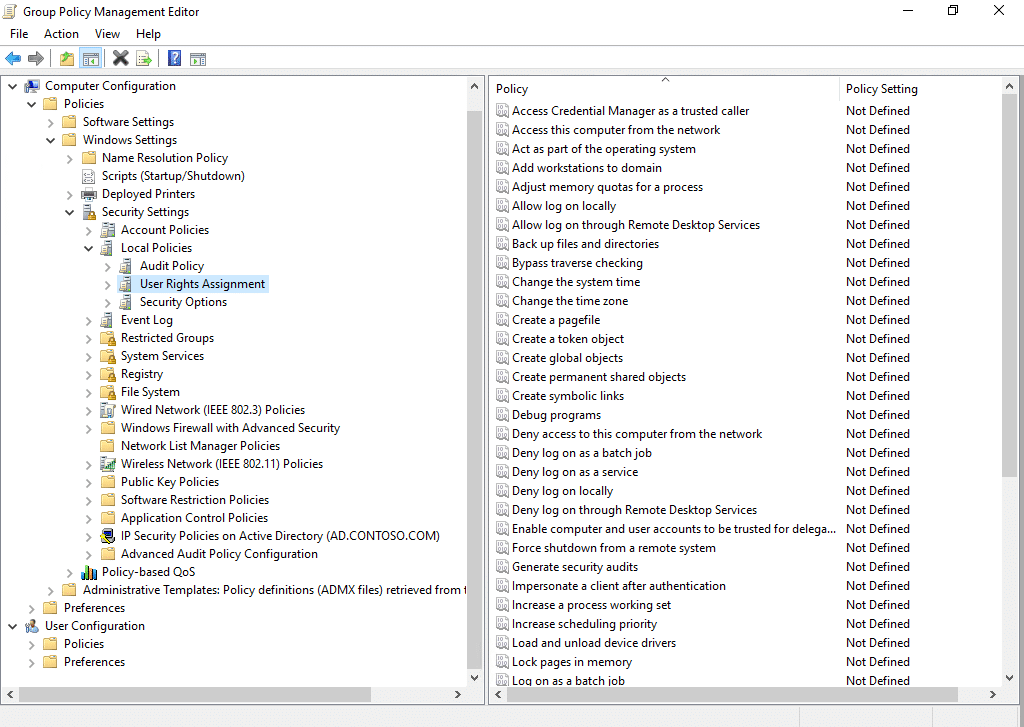Click the Back arrow toolbar icon
The width and height of the screenshot is (1024, 727).
[x=13, y=59]
